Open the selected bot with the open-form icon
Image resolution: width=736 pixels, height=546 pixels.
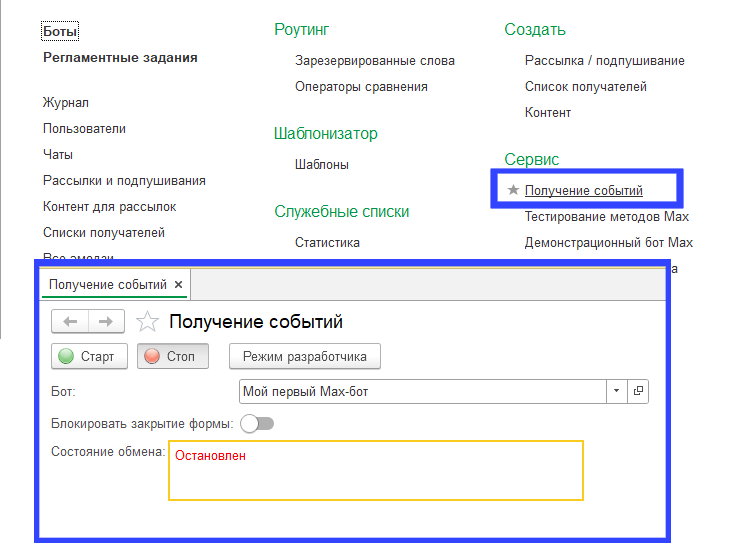(638, 391)
